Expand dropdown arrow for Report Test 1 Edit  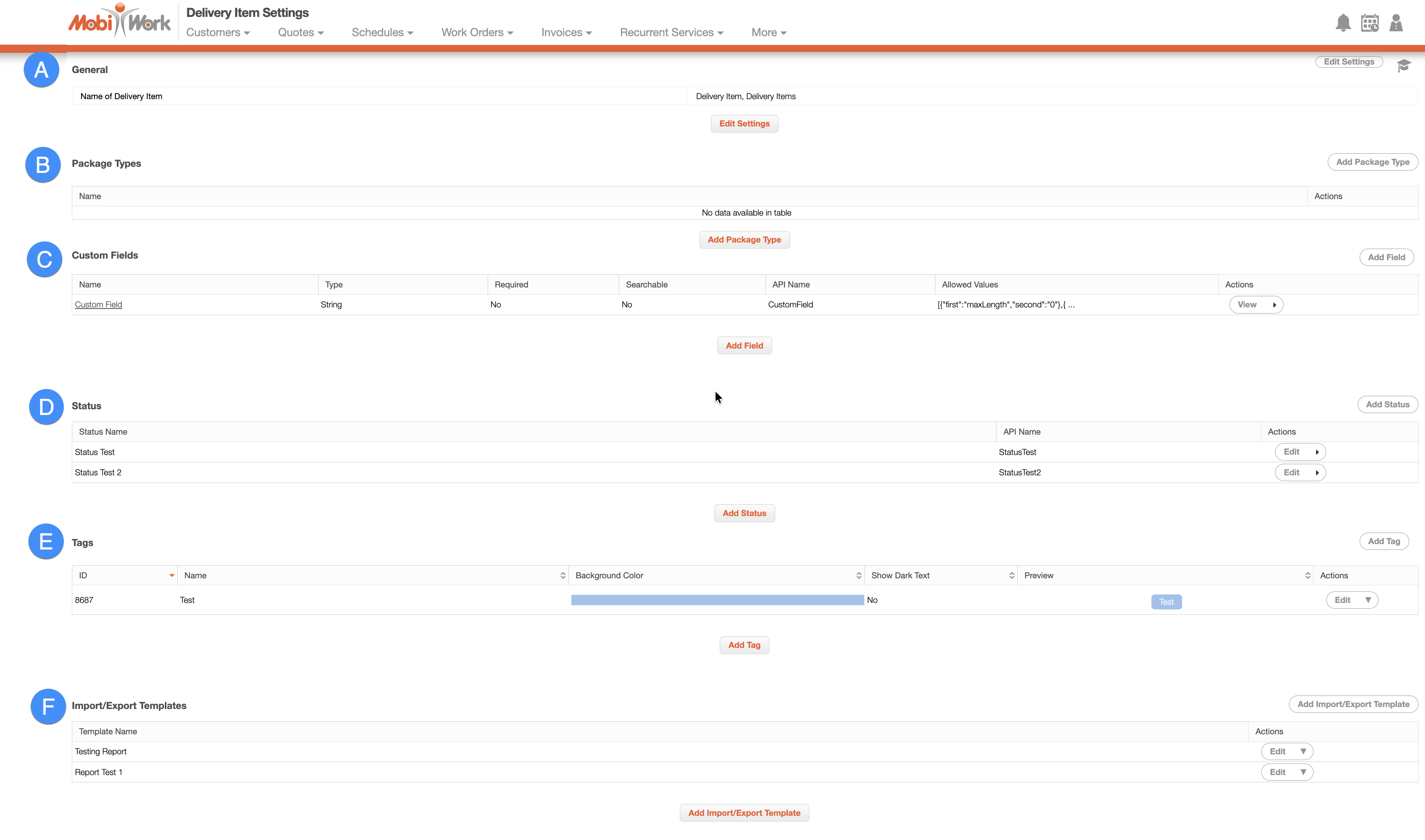click(1303, 772)
